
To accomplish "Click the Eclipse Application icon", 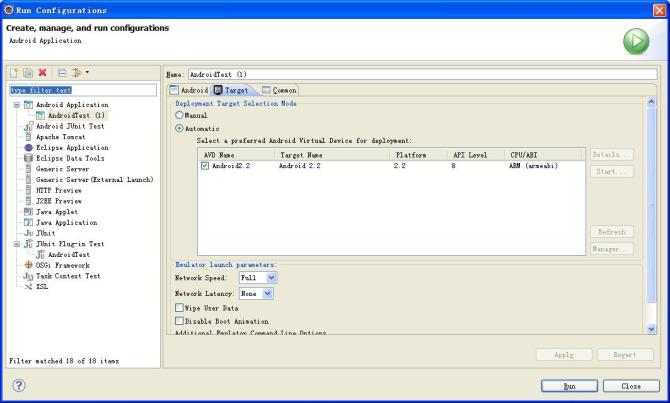I will (28, 147).
